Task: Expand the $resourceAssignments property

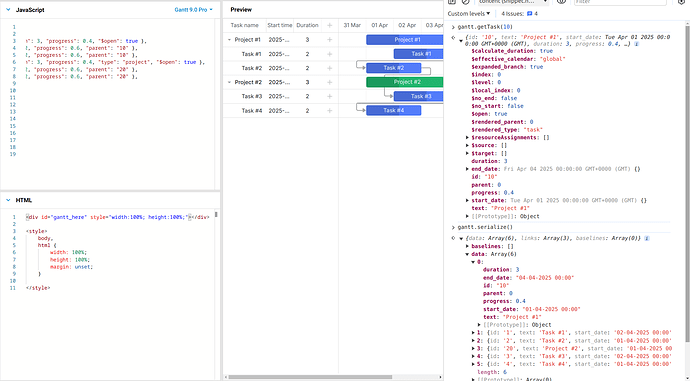Action: 467,138
